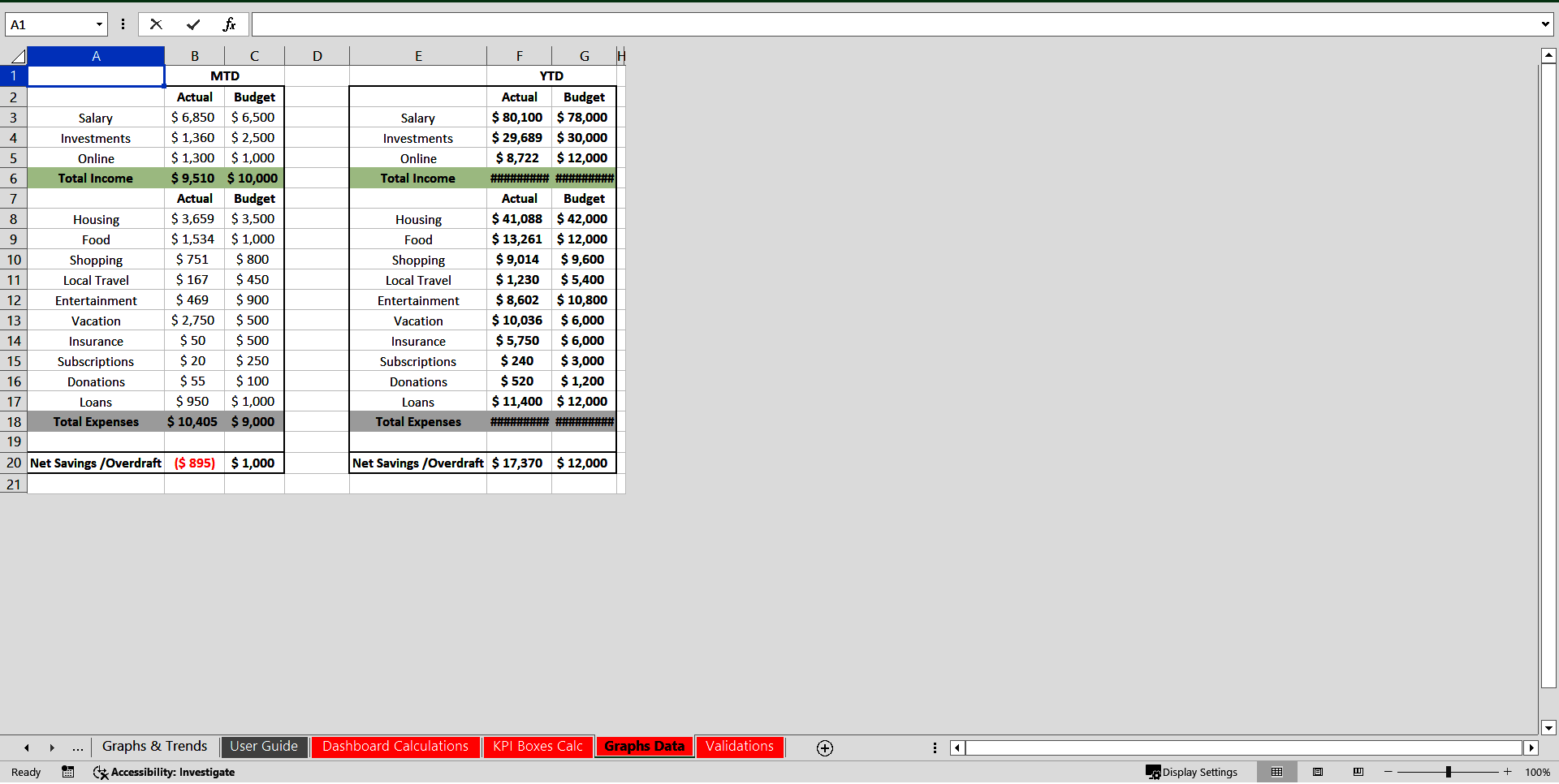This screenshot has width=1559, height=784.
Task: Click the vertical scrollbar thumb
Action: (1548, 377)
